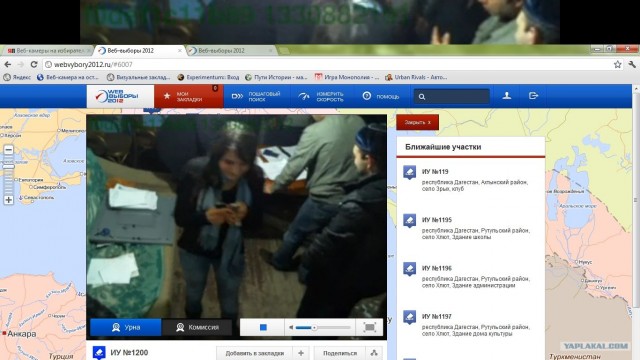Viewport: 640px width, 360px height.
Task: Go forward with the browser forward arrow
Action: coord(20,64)
